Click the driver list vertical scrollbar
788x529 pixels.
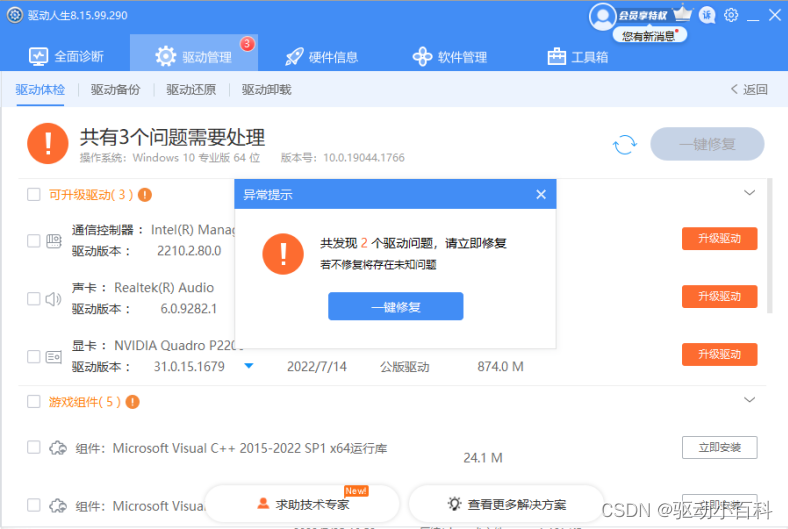click(769, 246)
